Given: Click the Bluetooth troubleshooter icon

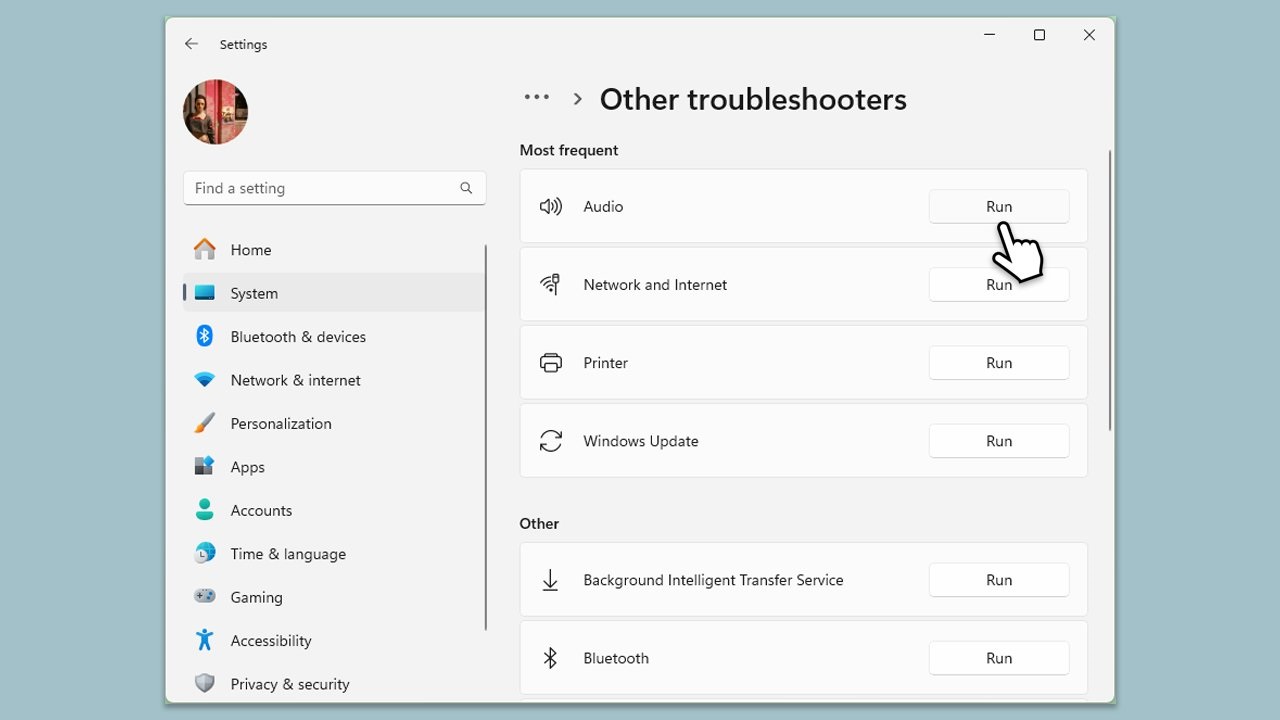Looking at the screenshot, I should tap(550, 658).
